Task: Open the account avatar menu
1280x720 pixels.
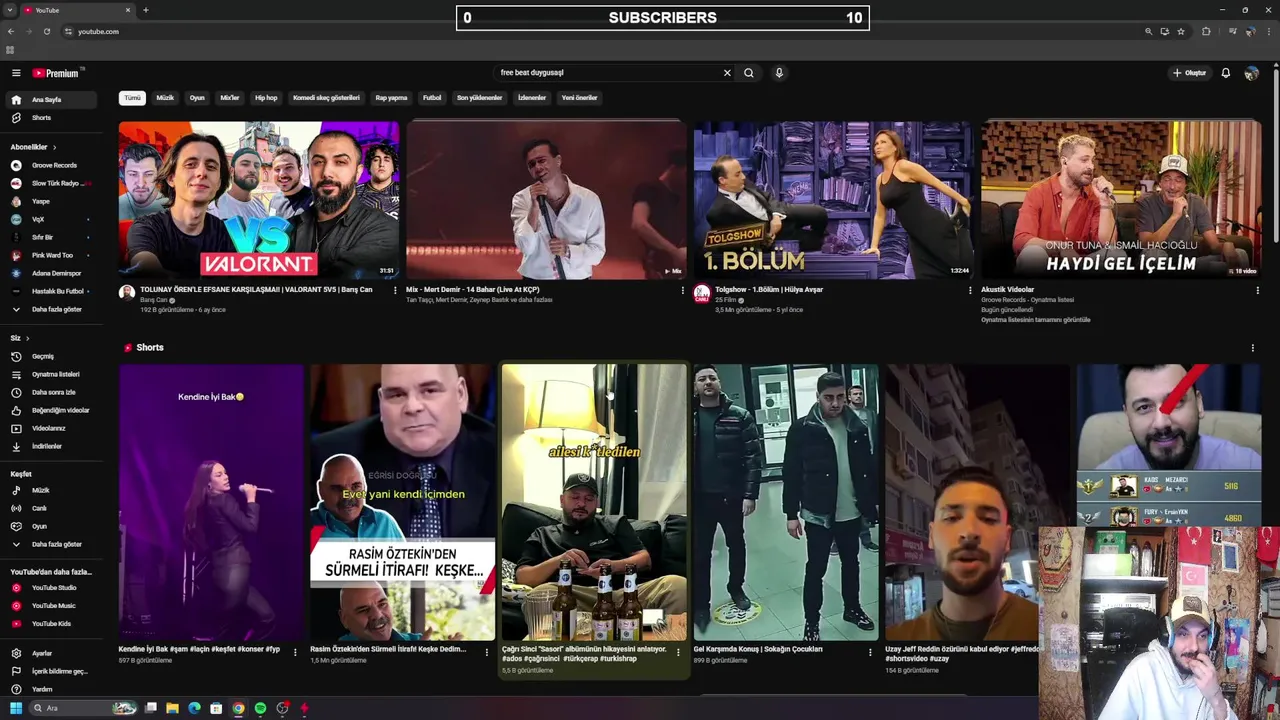Action: 1251,73
